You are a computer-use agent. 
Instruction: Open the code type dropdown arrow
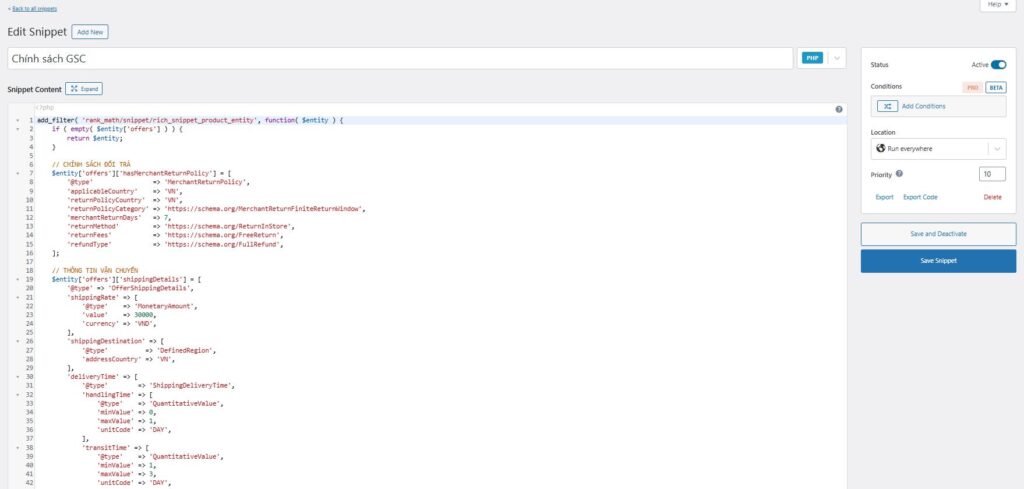pyautogui.click(x=837, y=59)
